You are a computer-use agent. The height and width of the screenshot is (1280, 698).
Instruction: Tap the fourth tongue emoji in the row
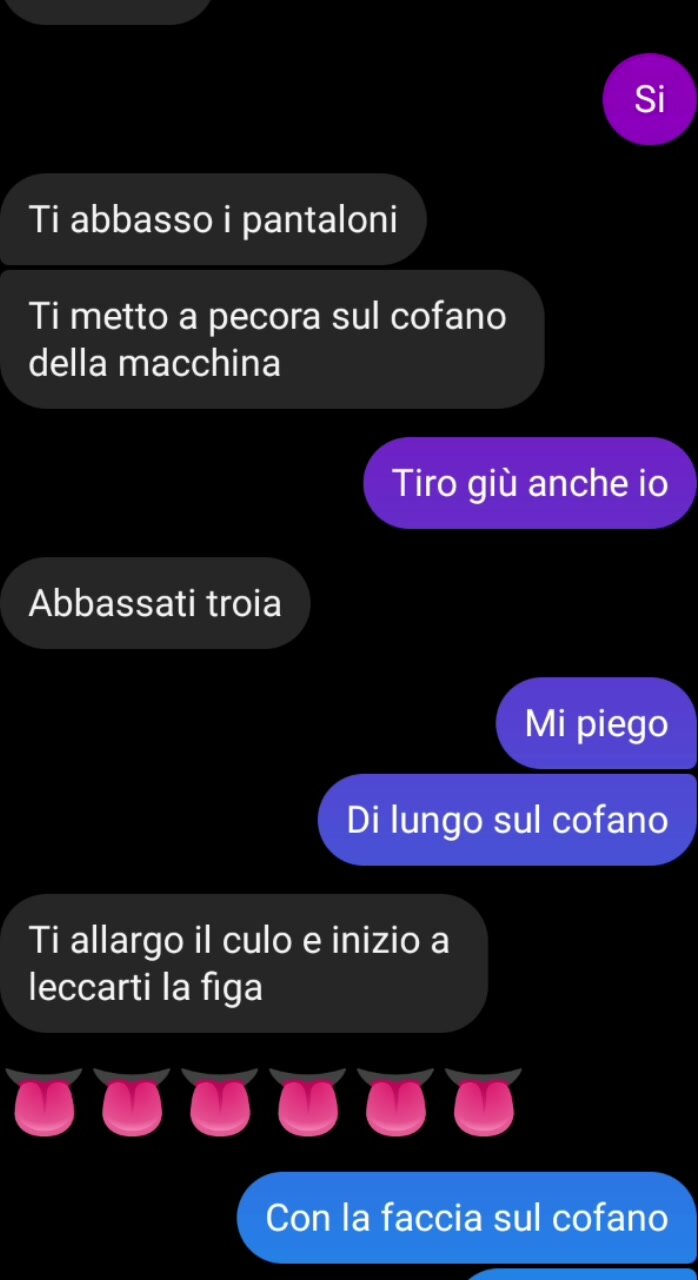click(x=307, y=1102)
